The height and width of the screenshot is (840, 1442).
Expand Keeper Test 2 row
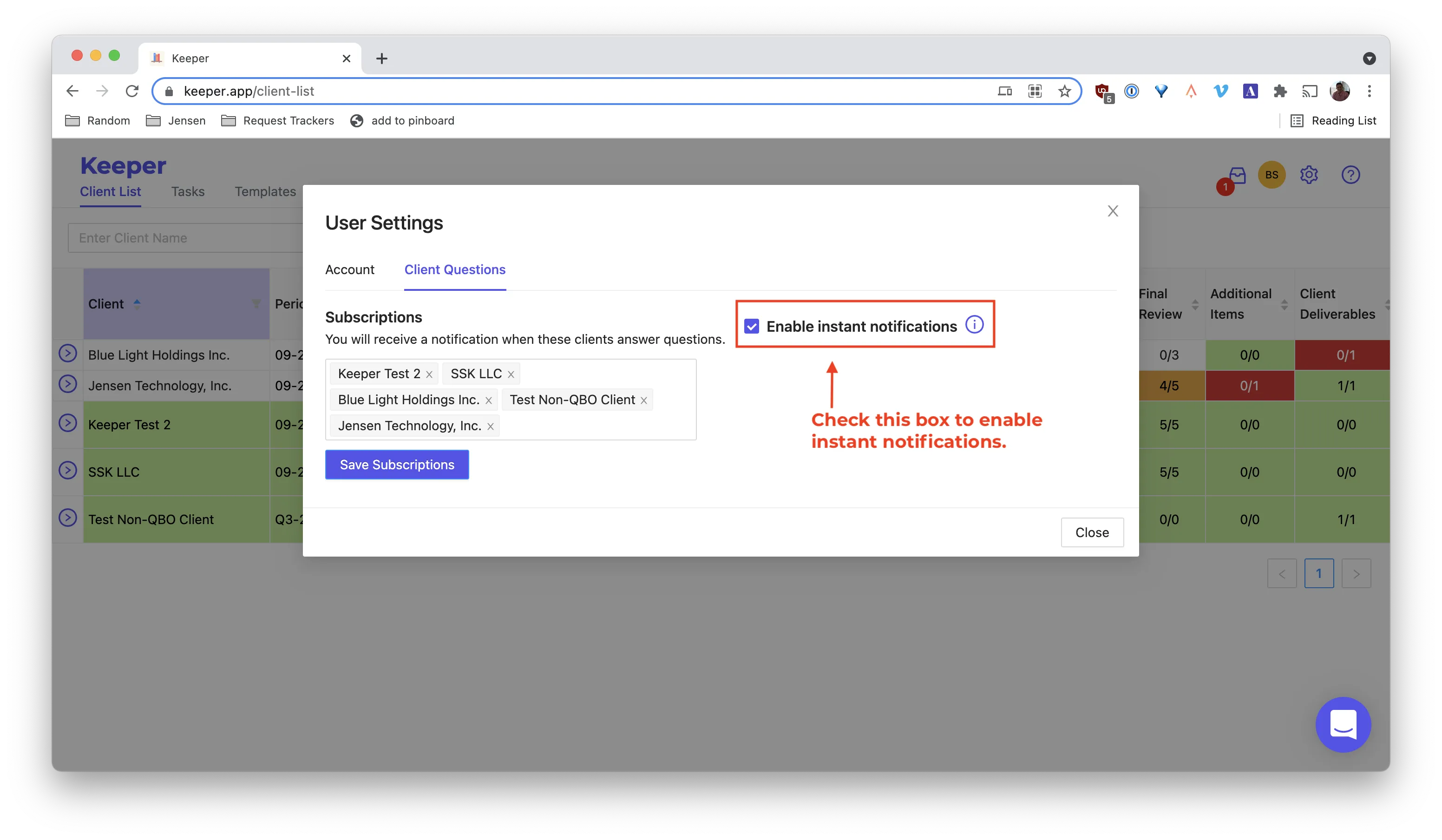(x=67, y=423)
